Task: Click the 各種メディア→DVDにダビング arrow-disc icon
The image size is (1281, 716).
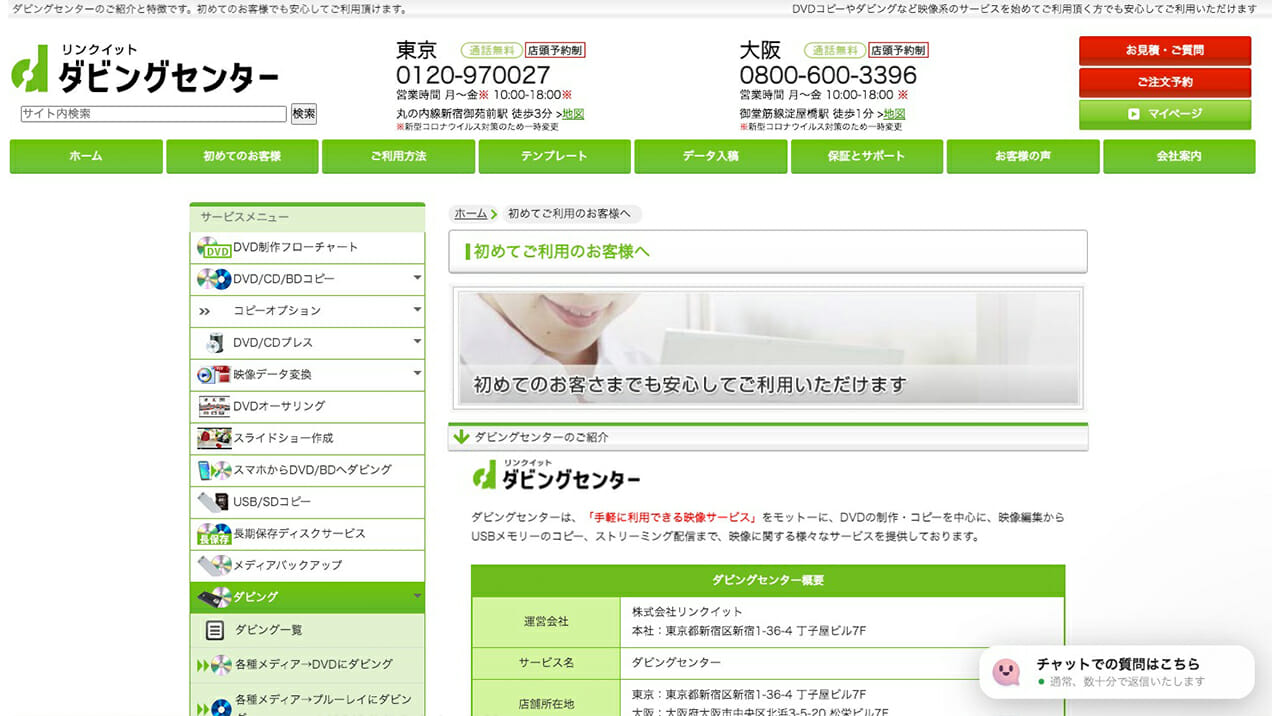Action: tap(213, 664)
